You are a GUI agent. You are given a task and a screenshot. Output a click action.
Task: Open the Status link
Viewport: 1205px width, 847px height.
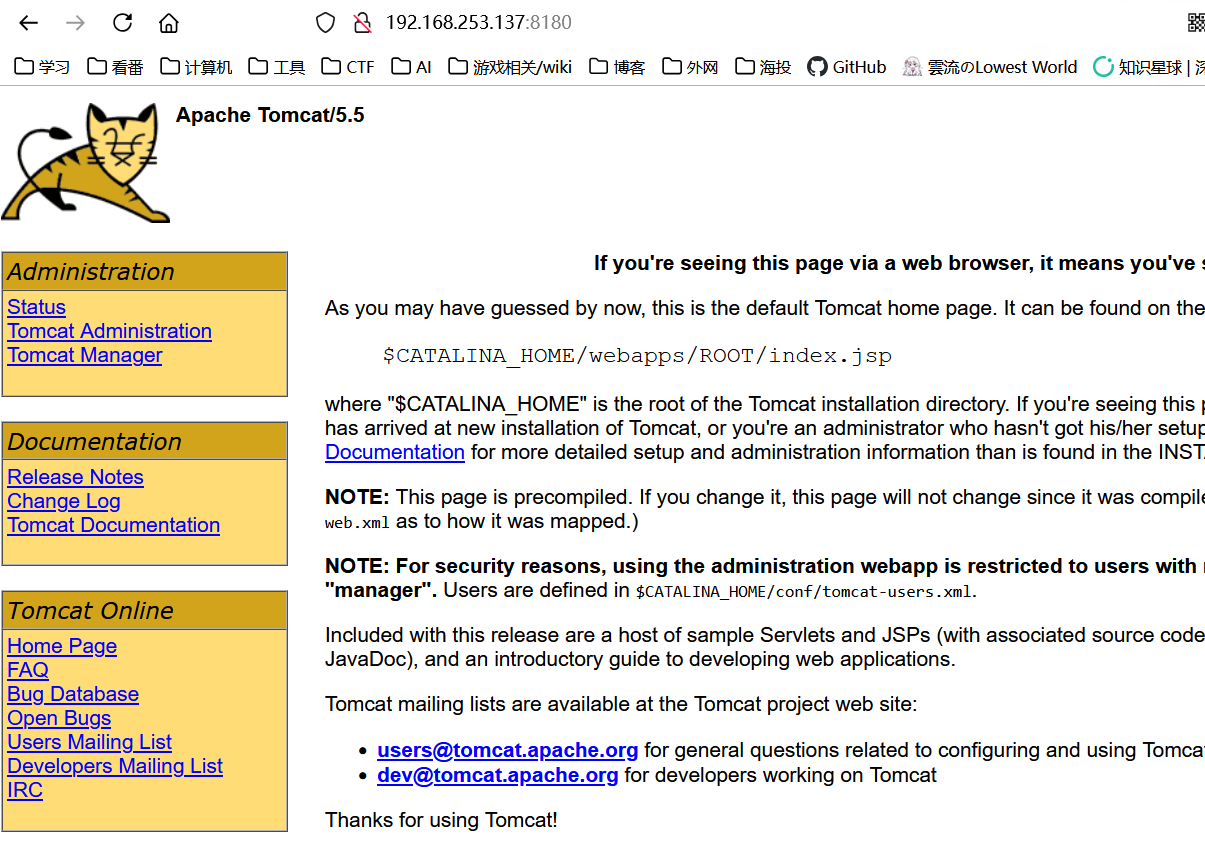(36, 307)
